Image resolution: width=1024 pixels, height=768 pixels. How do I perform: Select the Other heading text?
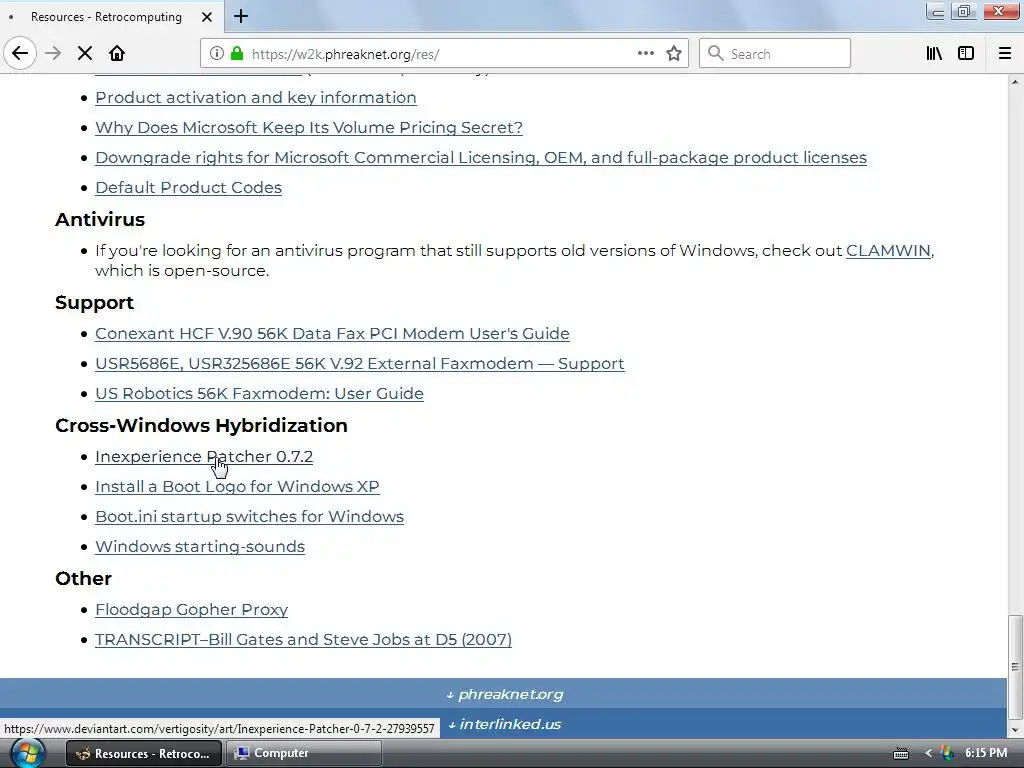click(83, 579)
